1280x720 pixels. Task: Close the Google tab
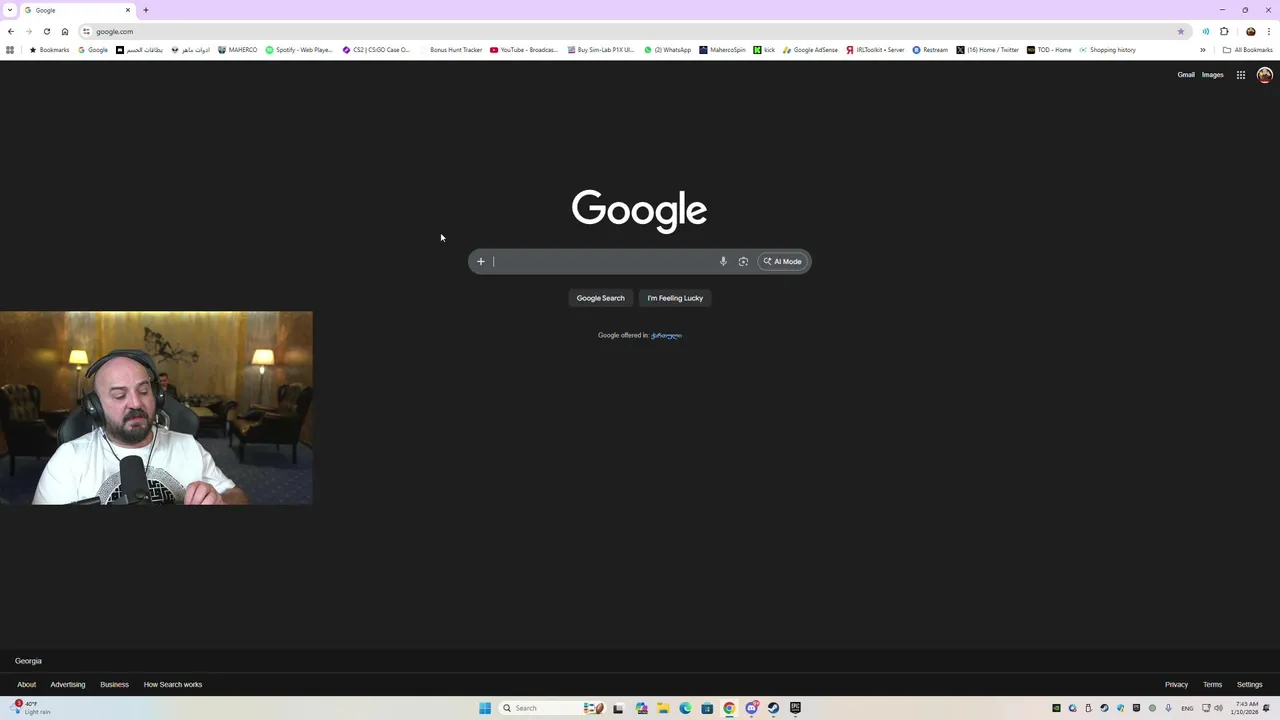pos(128,10)
